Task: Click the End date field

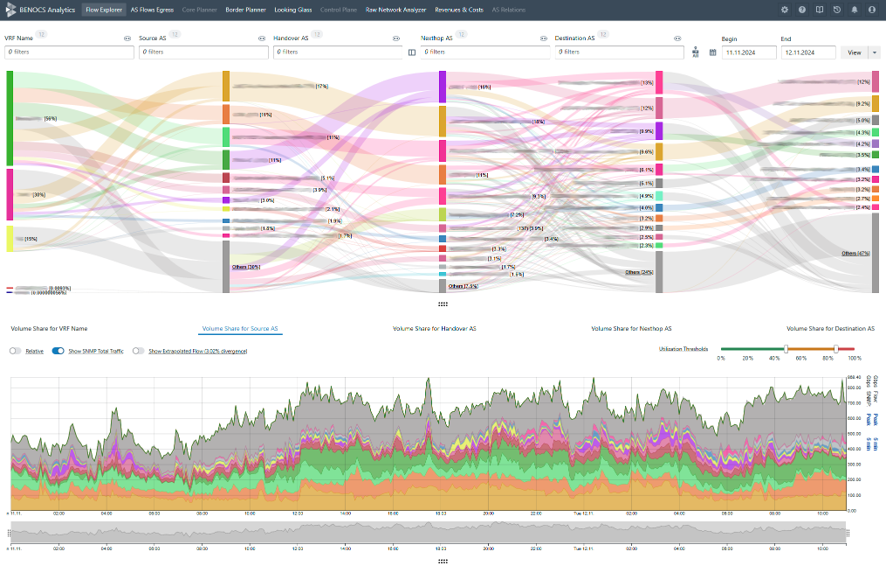Action: pyautogui.click(x=807, y=52)
